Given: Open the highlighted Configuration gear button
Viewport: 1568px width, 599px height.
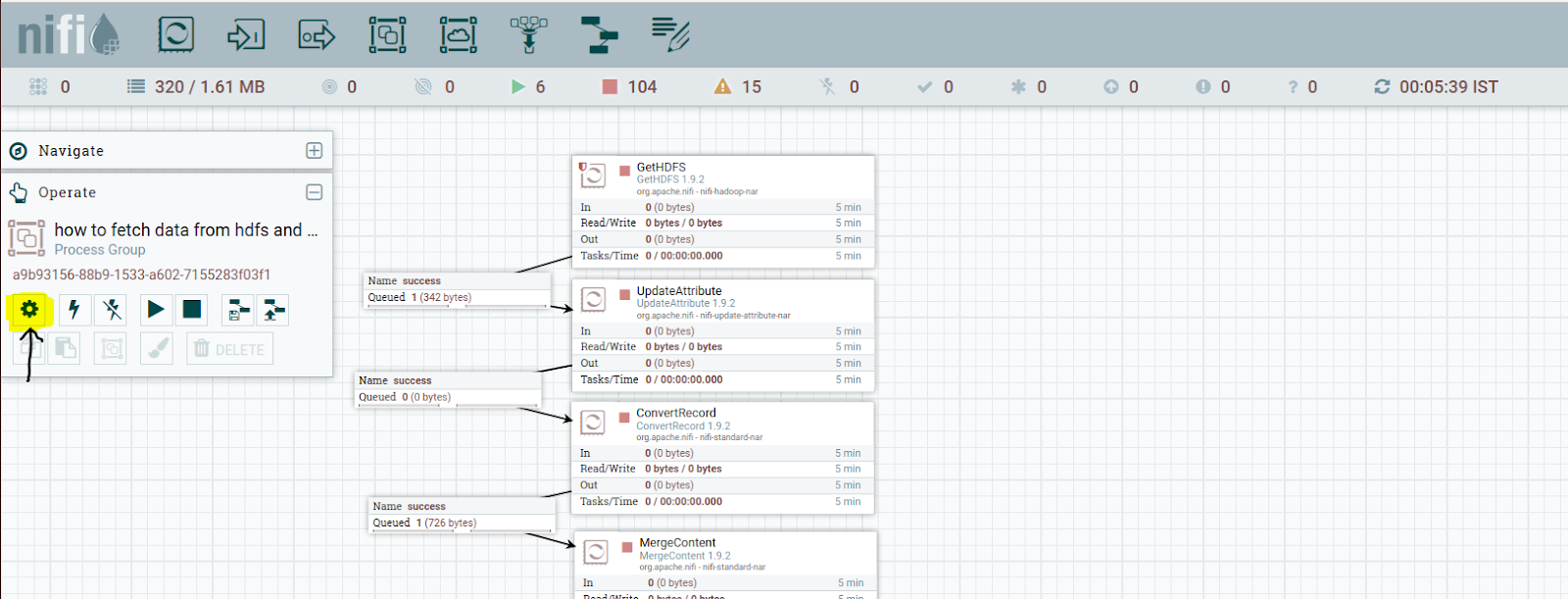Looking at the screenshot, I should click(29, 310).
